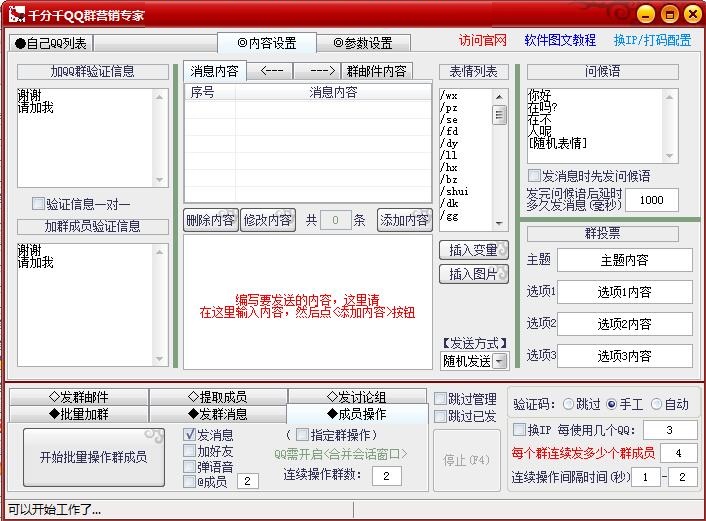Click the greeting delay field showing 1000
The width and height of the screenshot is (706, 521).
pos(652,200)
